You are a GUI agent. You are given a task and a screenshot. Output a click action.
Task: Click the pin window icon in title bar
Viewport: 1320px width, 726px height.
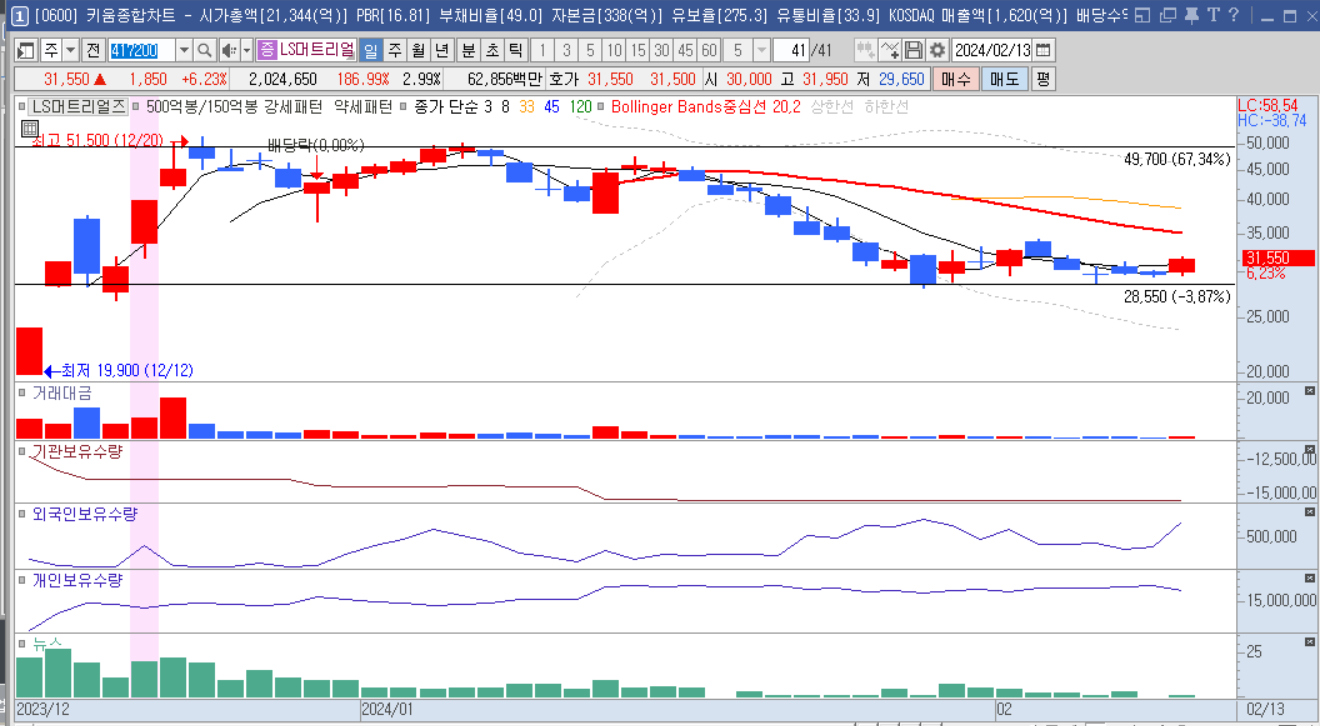[x=1191, y=15]
